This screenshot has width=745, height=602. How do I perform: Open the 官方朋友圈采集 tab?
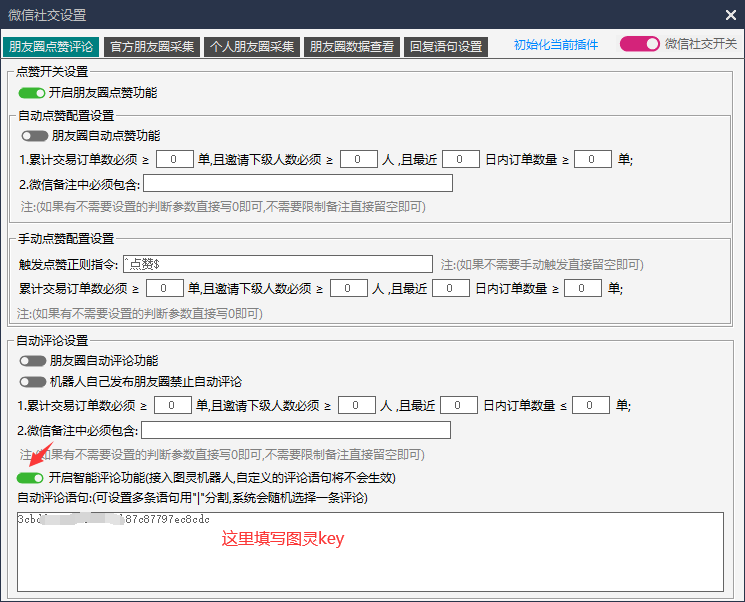tap(150, 46)
